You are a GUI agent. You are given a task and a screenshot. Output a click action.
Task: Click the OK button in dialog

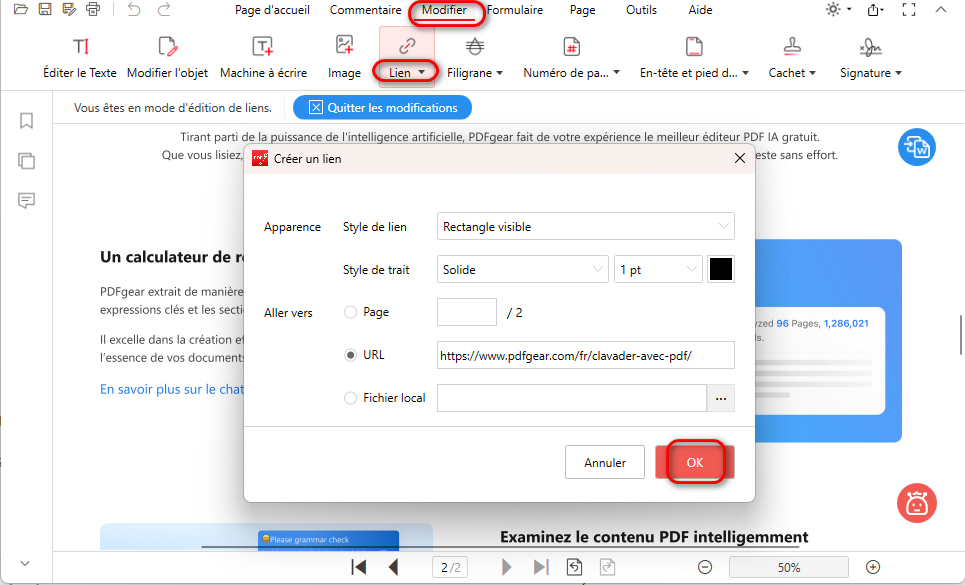(x=695, y=462)
